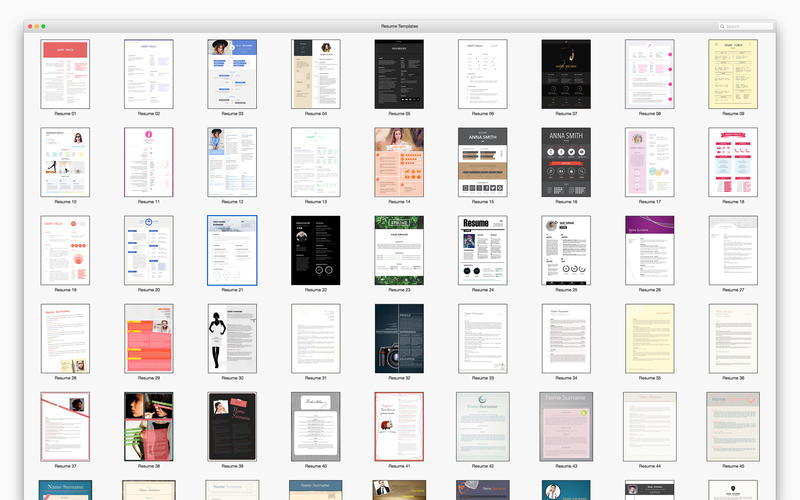
Task: Select the gray framed Resume 40 template
Action: tap(316, 427)
